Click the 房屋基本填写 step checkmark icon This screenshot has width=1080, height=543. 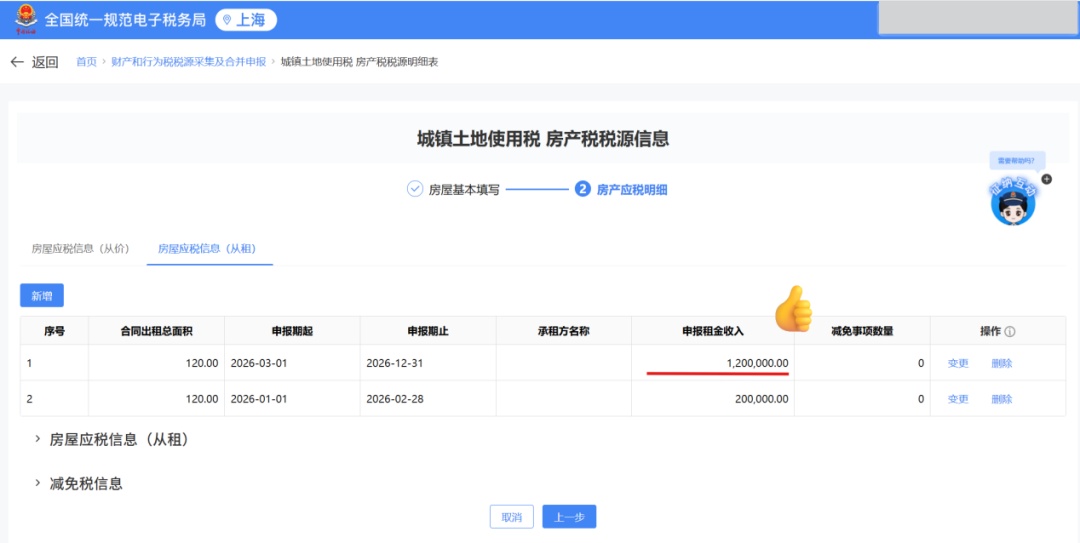(415, 189)
